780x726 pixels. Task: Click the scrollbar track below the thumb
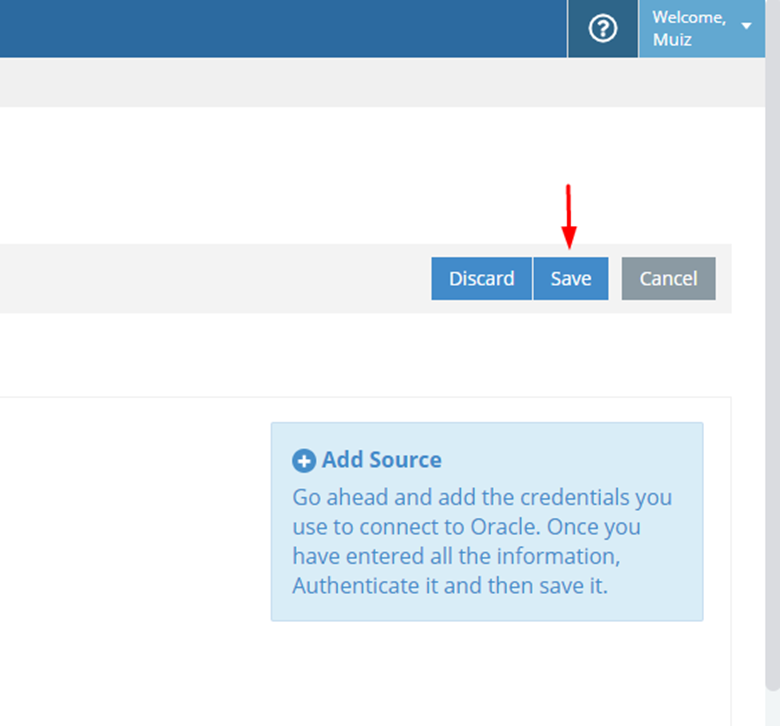click(773, 709)
